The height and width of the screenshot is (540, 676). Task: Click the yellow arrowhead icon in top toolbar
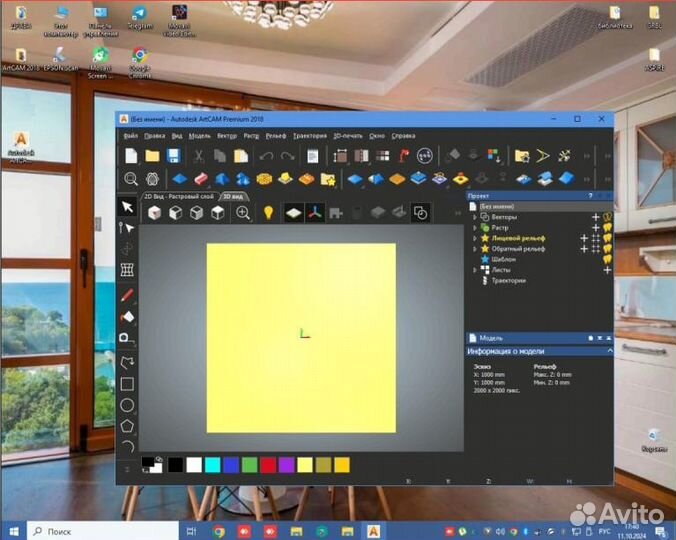coord(543,155)
